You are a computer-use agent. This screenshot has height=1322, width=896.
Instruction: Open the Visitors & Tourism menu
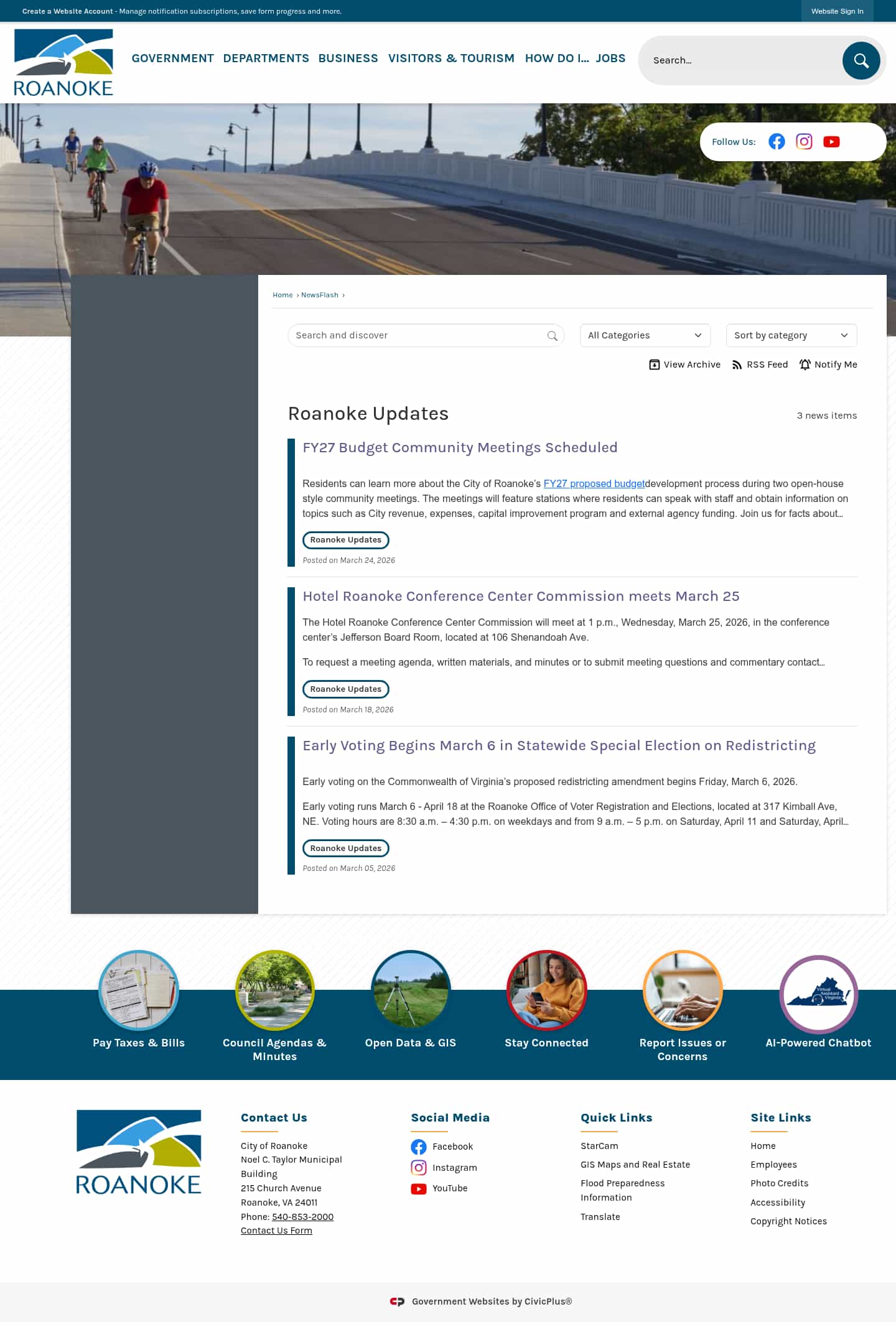[451, 58]
